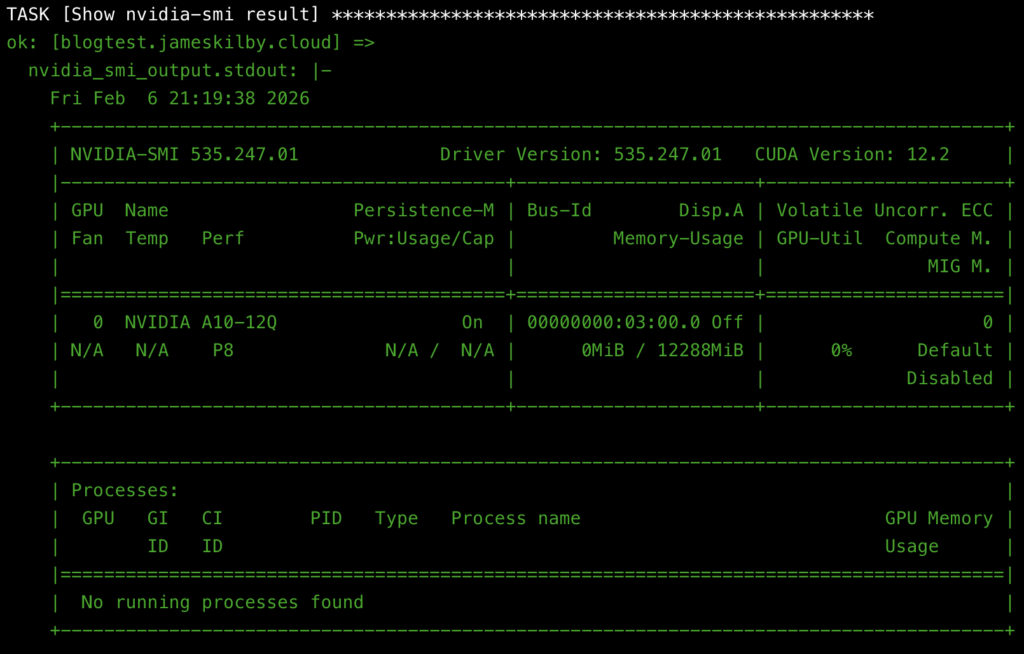
Task: Click the Volatile Uncorr. ECC header
Action: click(883, 211)
